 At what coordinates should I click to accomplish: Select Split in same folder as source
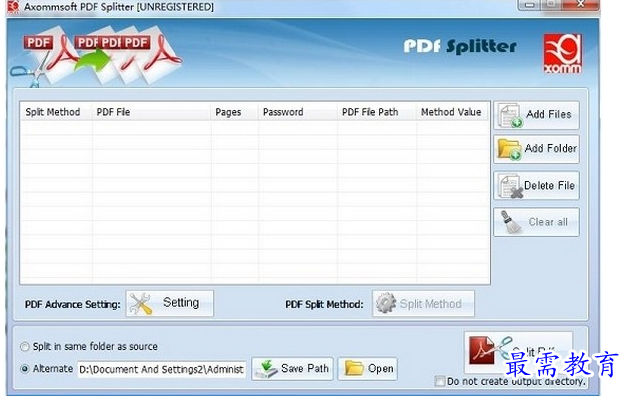pyautogui.click(x=25, y=346)
